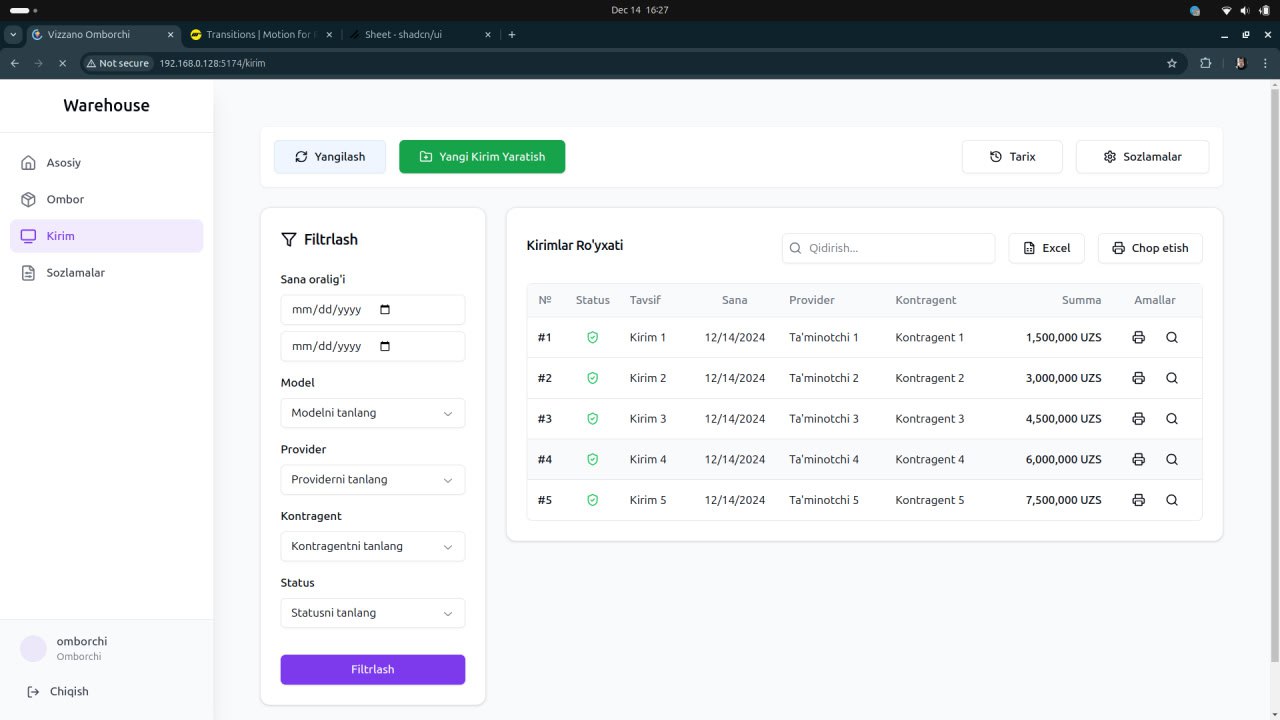Click the purple Filtrlash button

click(x=373, y=670)
